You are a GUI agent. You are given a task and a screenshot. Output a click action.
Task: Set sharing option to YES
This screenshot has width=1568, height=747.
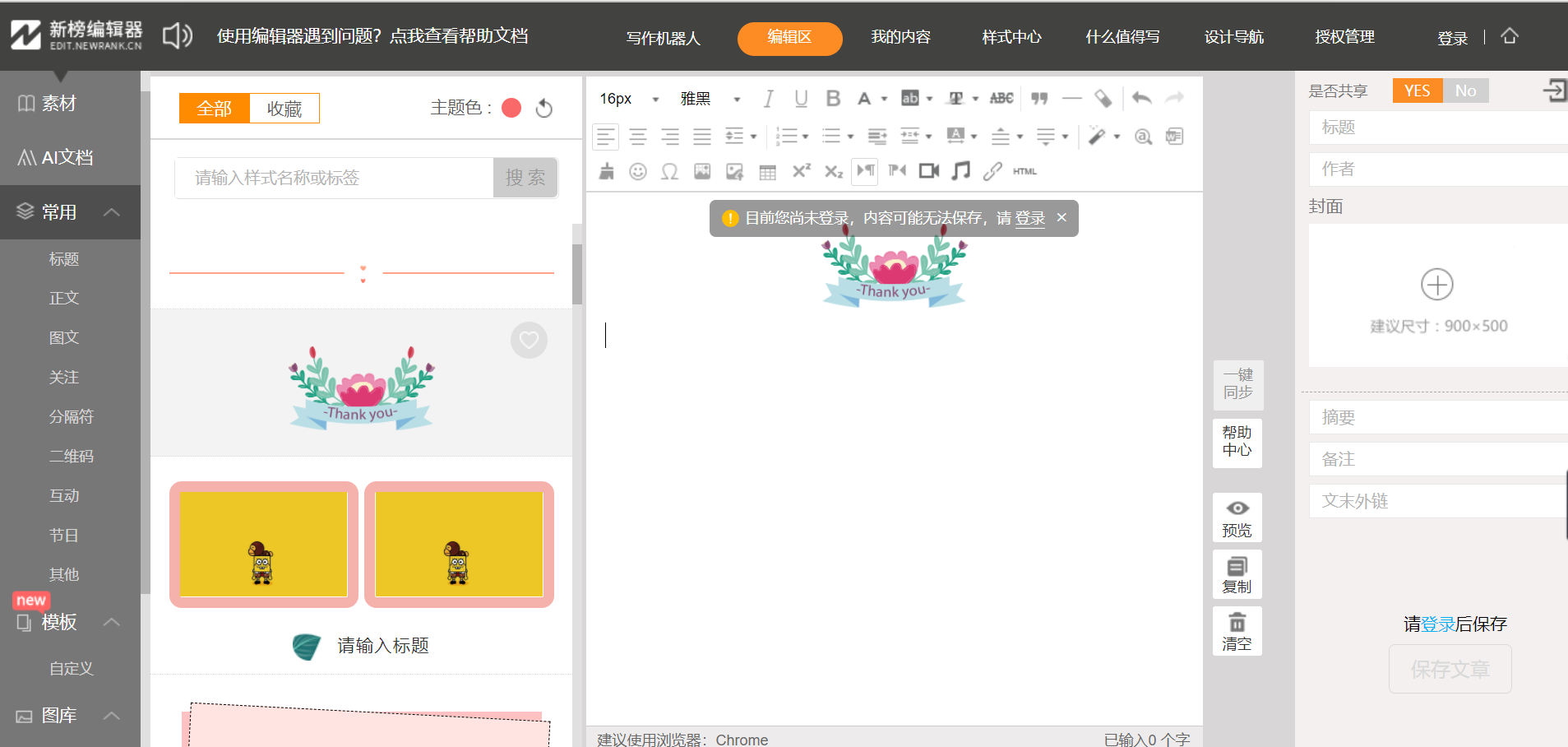click(1417, 90)
